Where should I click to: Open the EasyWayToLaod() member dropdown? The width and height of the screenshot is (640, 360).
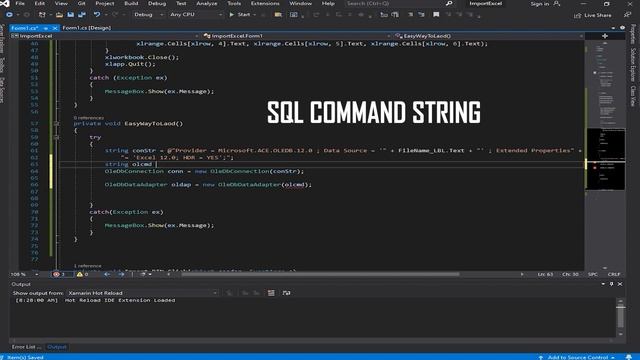point(489,36)
